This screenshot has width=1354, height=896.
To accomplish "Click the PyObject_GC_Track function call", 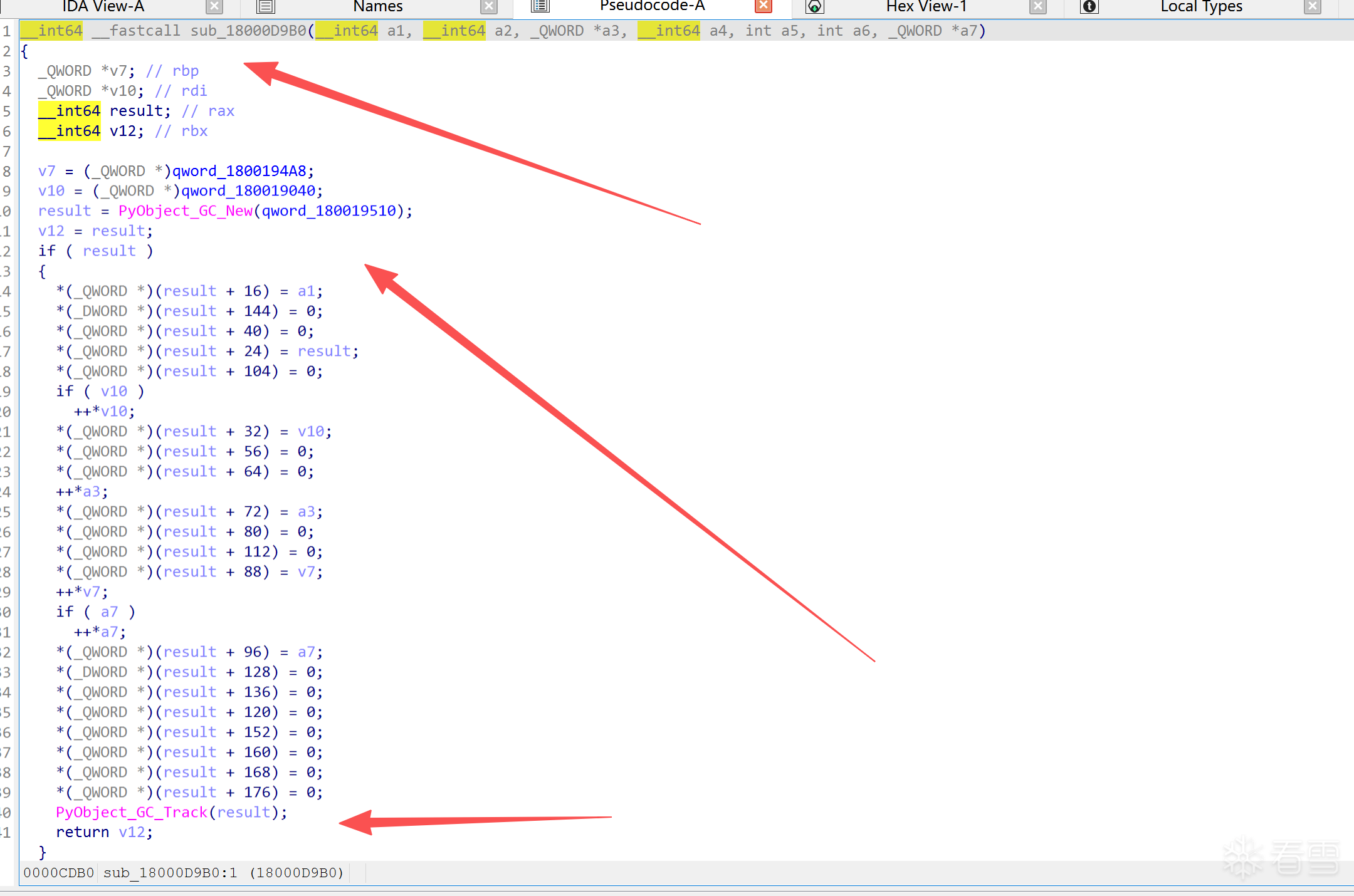I will 131,813.
